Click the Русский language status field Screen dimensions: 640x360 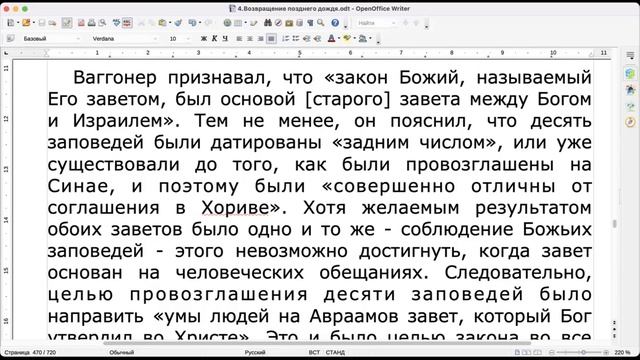tap(255, 352)
